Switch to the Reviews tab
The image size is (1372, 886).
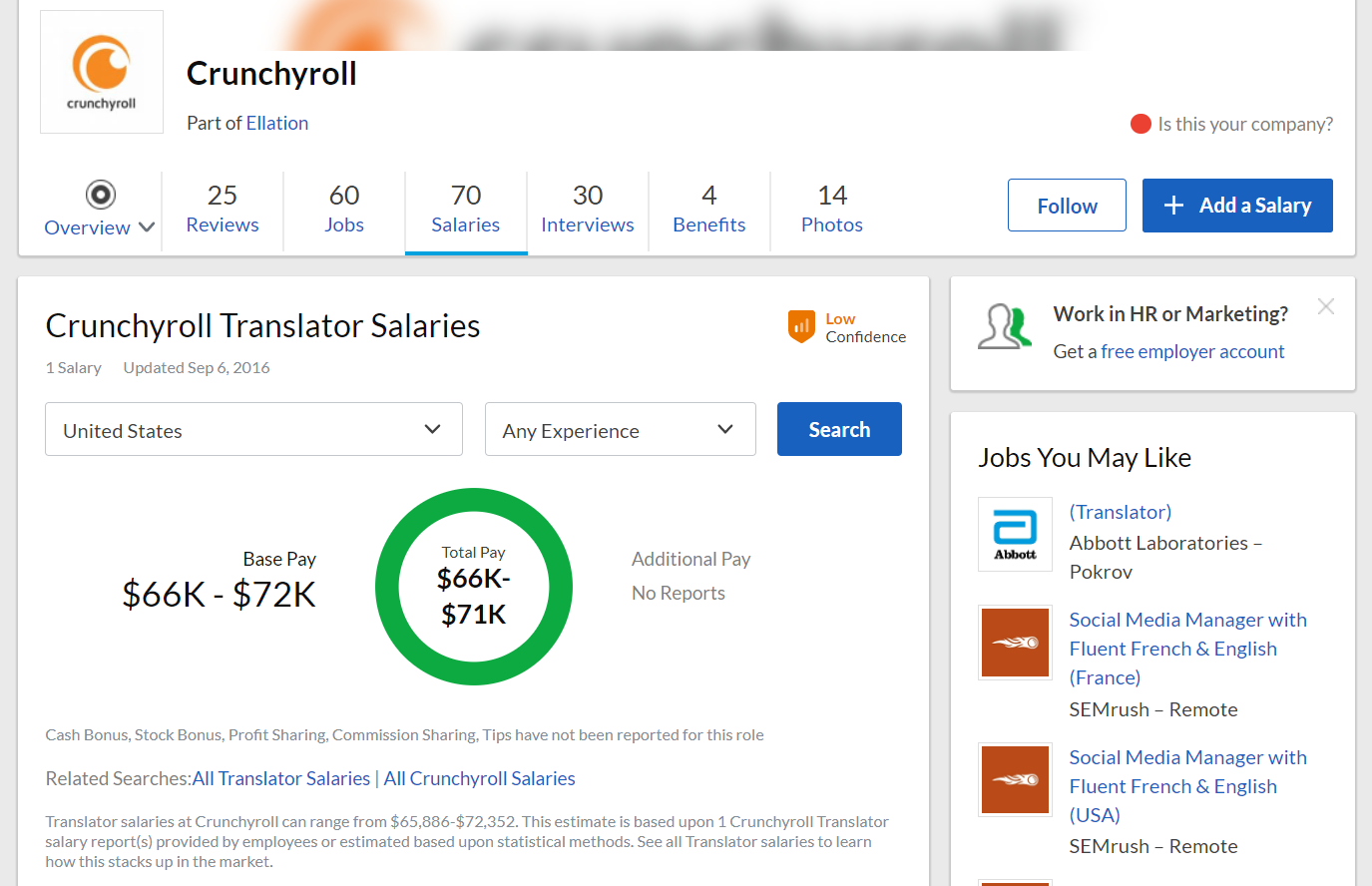coord(223,209)
